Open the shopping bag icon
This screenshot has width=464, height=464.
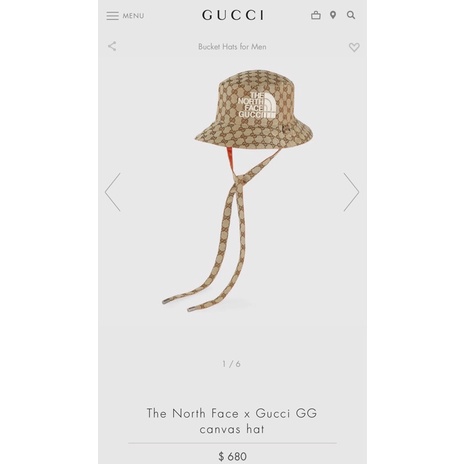[316, 15]
